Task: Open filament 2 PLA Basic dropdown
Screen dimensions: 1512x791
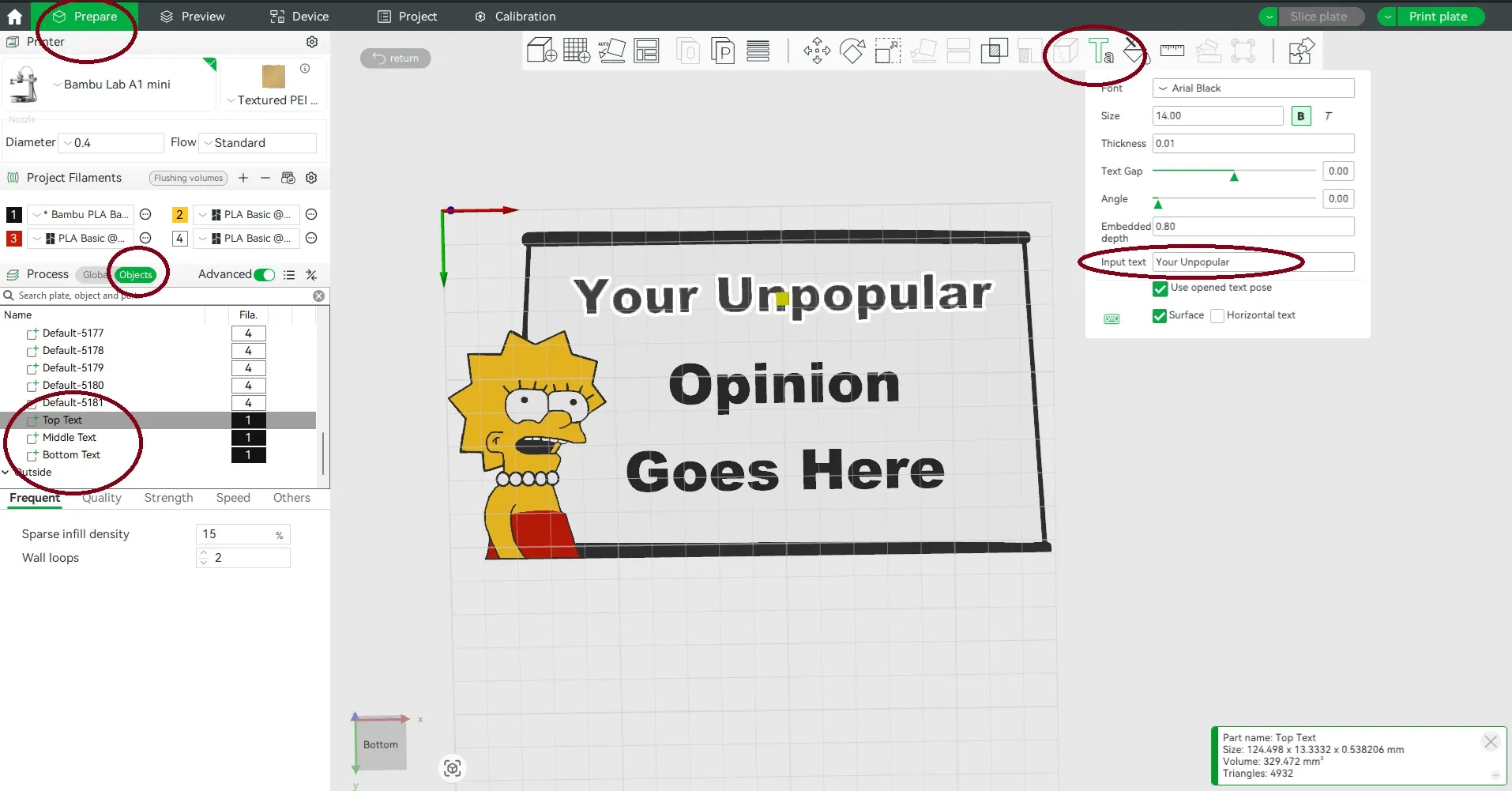Action: pyautogui.click(x=246, y=214)
